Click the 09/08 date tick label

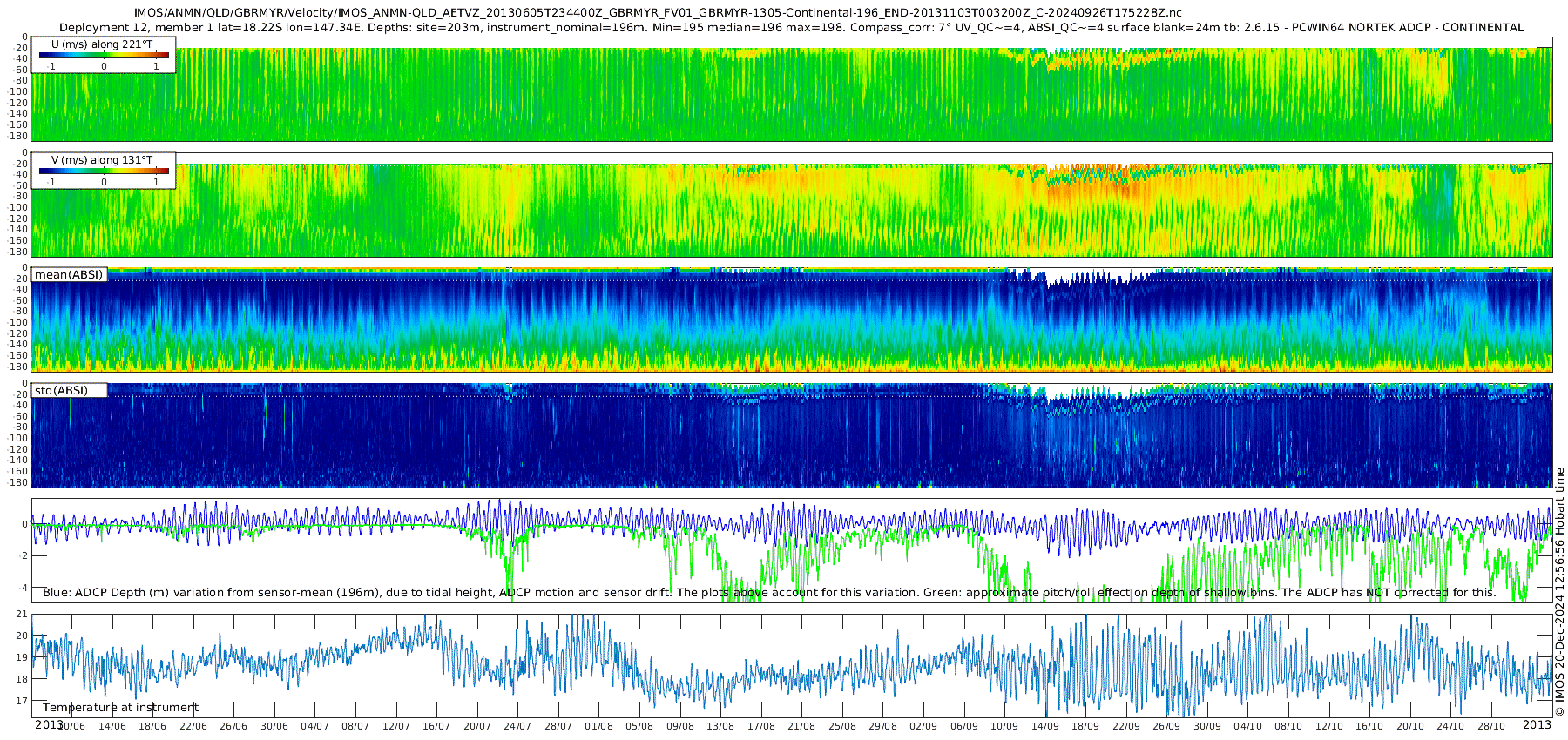pos(679,726)
